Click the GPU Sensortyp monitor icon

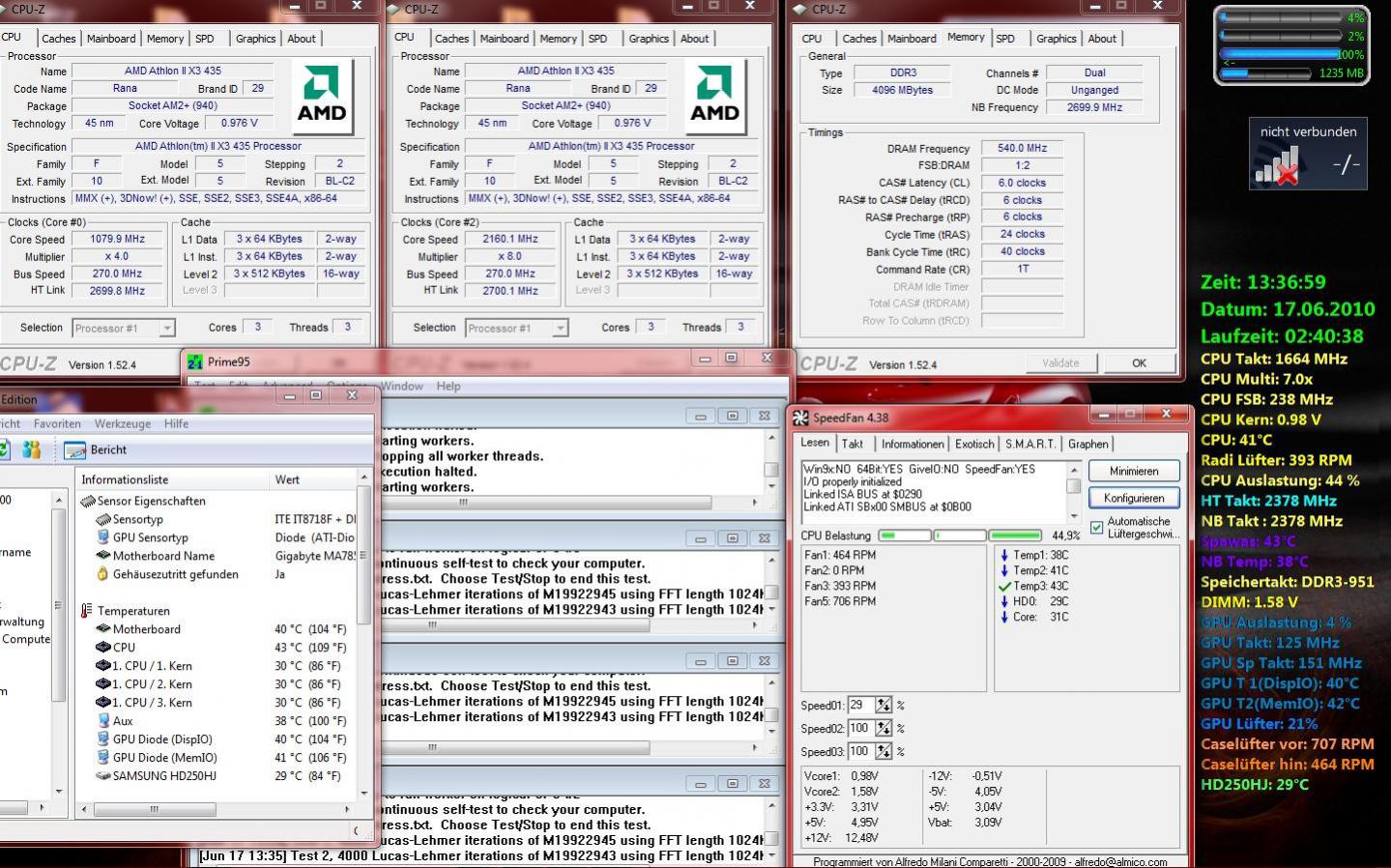click(x=103, y=537)
